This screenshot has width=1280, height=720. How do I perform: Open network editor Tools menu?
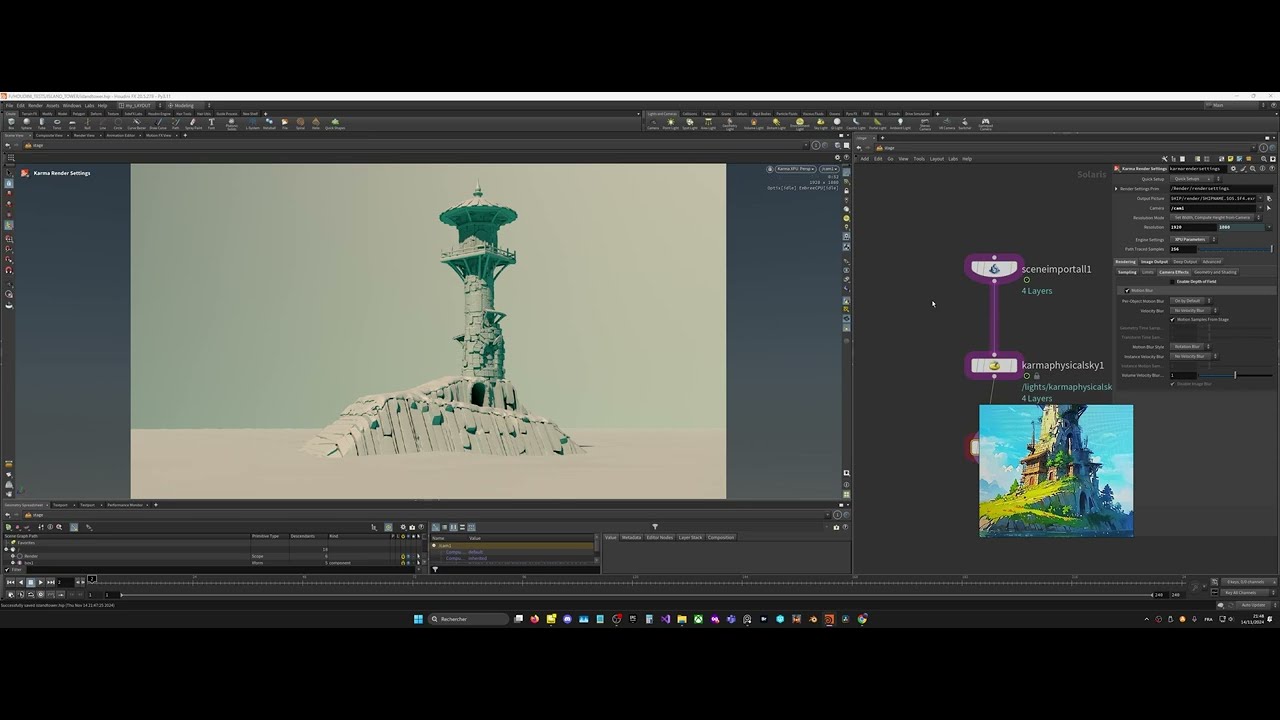coord(918,158)
